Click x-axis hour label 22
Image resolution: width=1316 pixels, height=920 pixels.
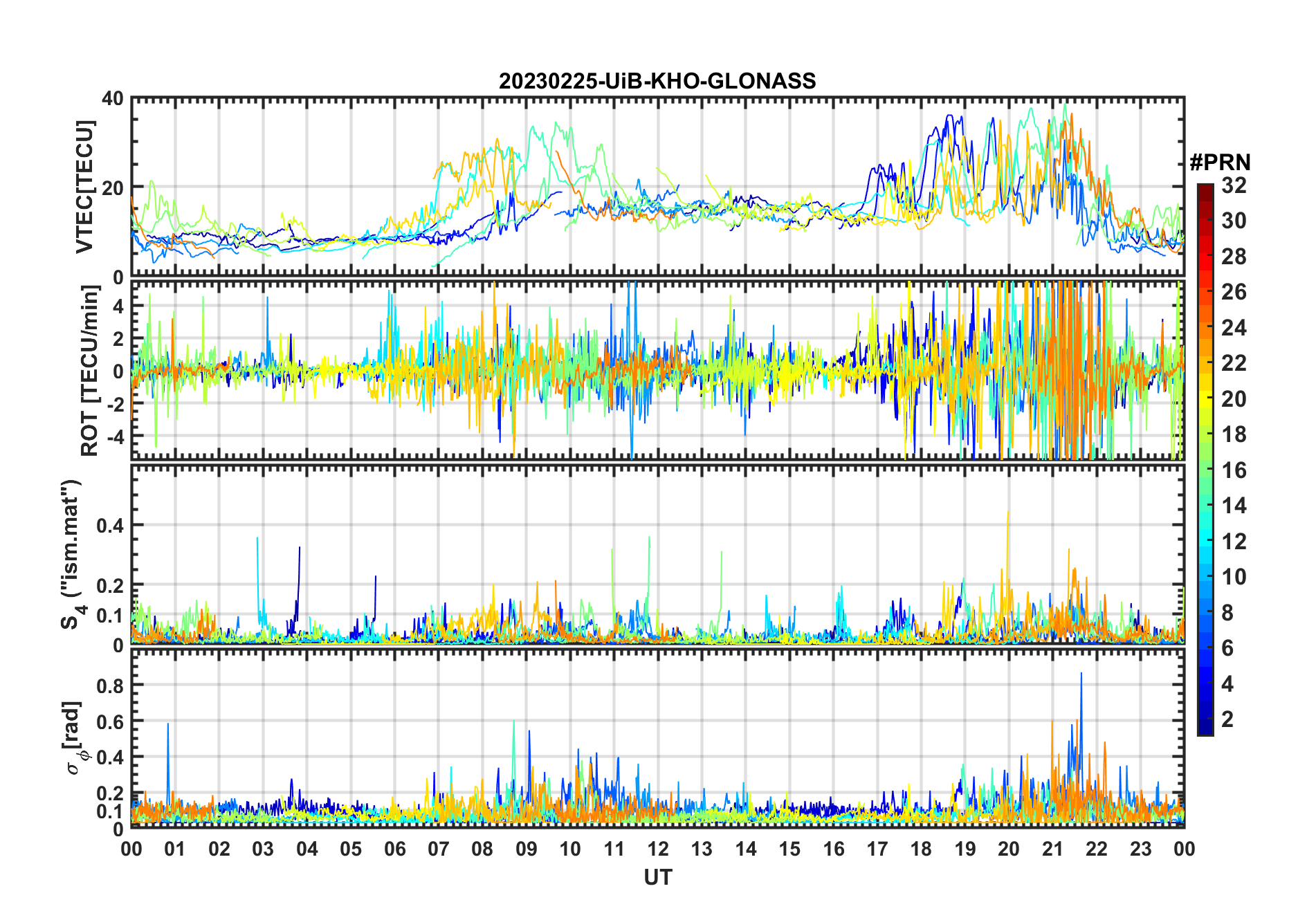(1097, 849)
